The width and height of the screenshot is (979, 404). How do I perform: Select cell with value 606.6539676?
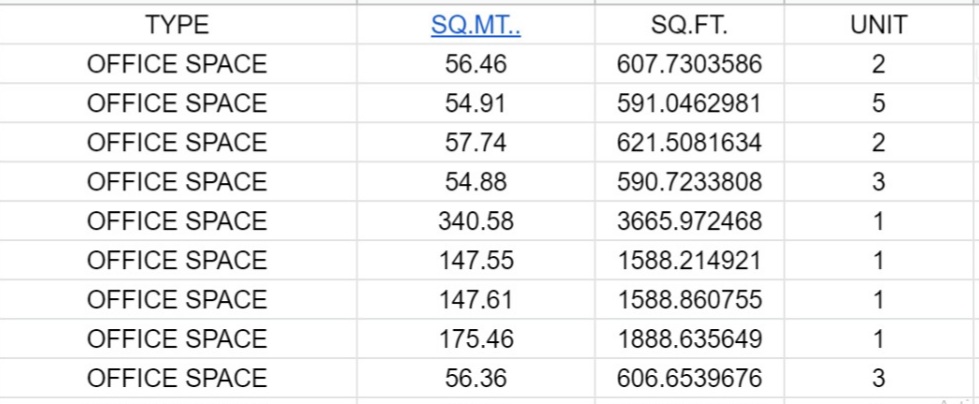pyautogui.click(x=689, y=378)
